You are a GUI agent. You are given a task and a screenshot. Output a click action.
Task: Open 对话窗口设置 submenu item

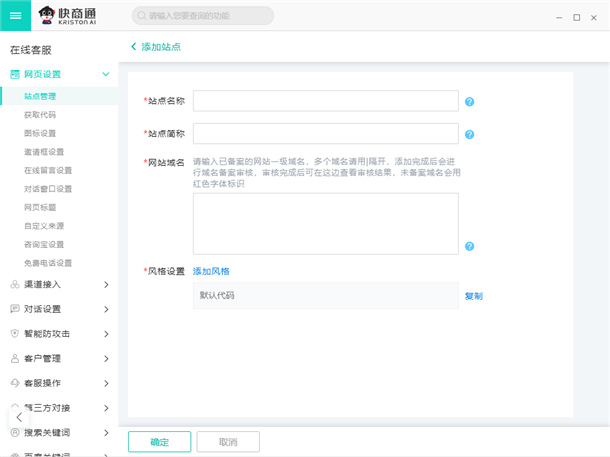[x=47, y=189]
